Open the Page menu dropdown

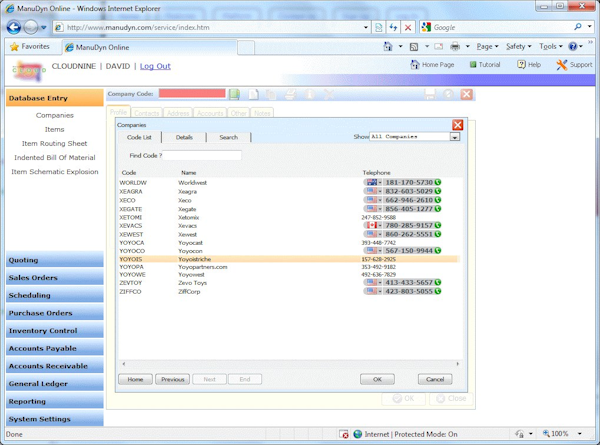coord(488,47)
